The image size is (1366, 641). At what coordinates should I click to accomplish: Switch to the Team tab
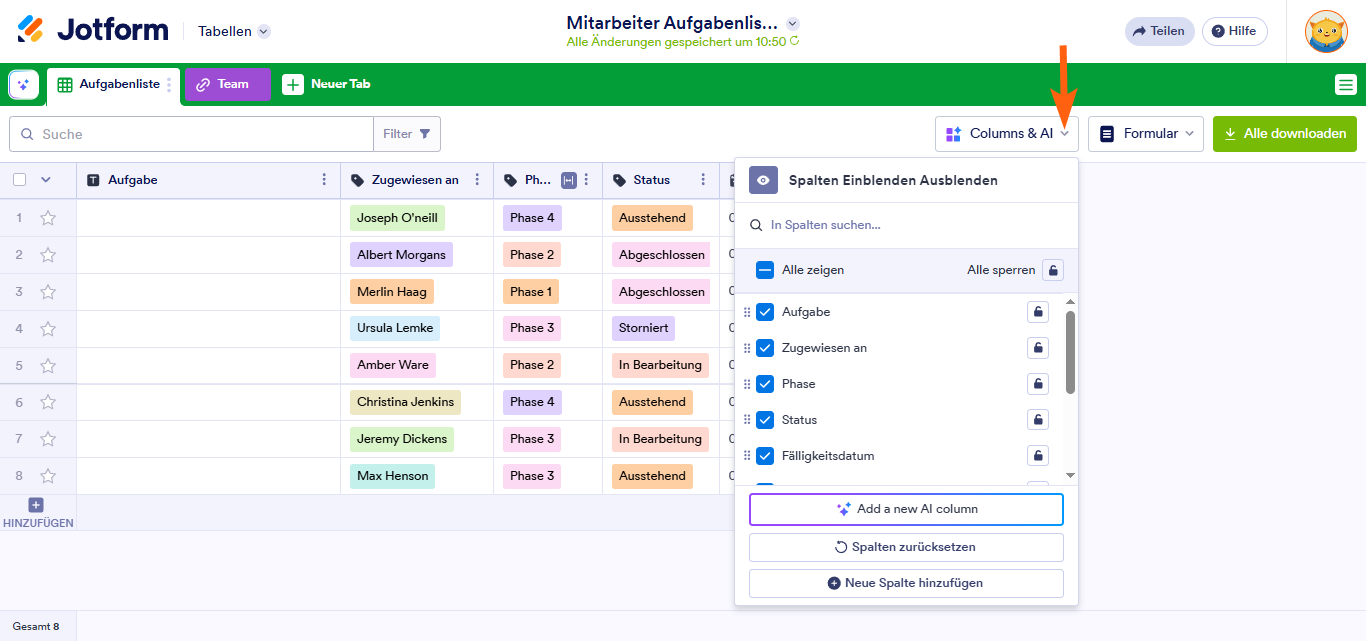tap(227, 84)
